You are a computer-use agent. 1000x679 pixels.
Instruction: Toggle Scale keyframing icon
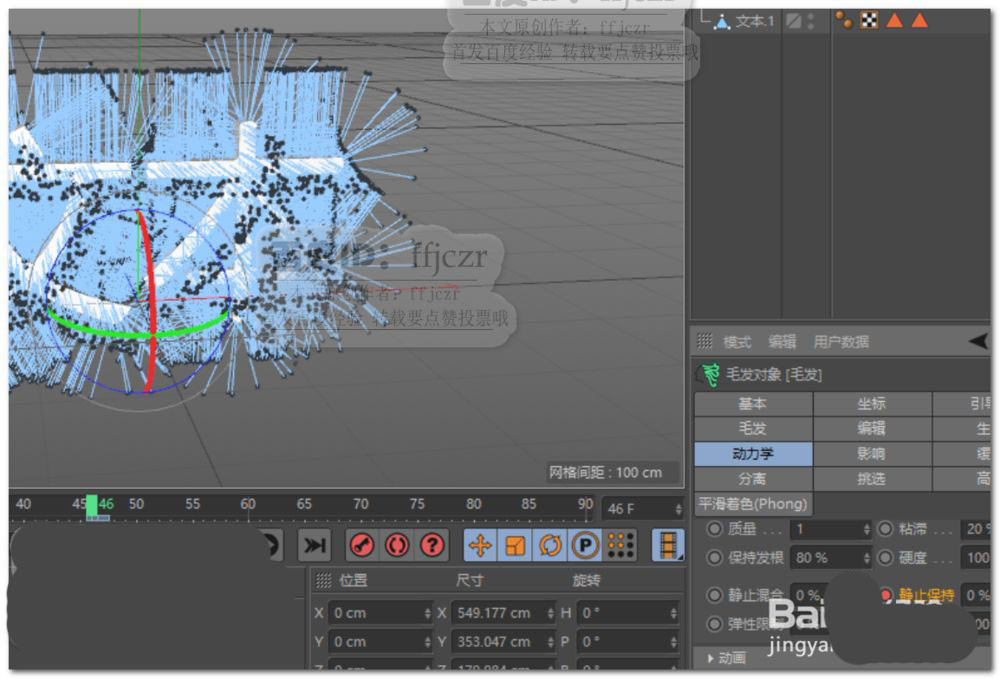click(515, 546)
